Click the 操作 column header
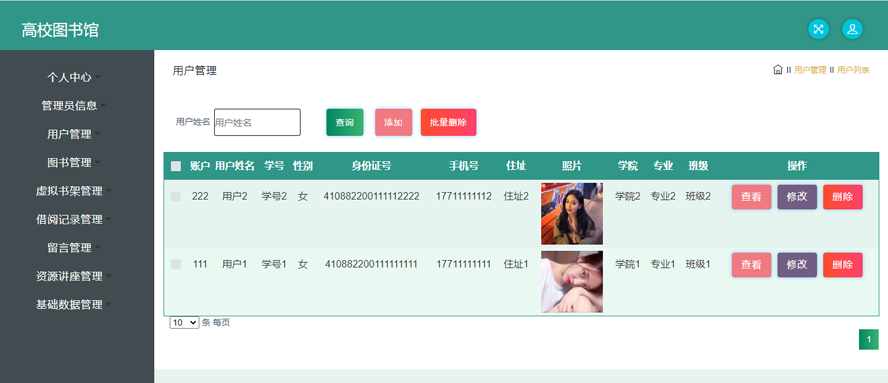This screenshot has width=888, height=383. pos(797,166)
